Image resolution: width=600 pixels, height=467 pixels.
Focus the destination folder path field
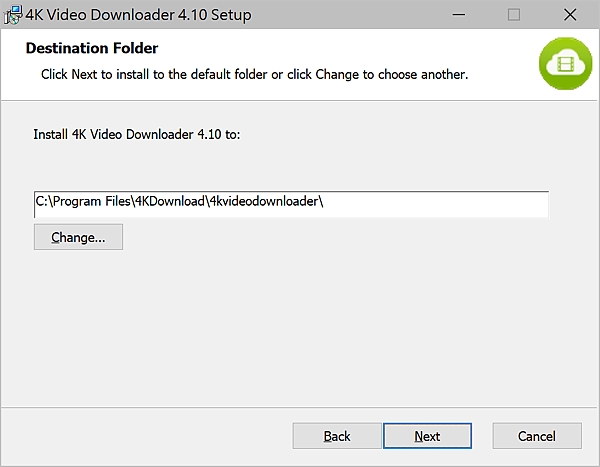pyautogui.click(x=291, y=204)
